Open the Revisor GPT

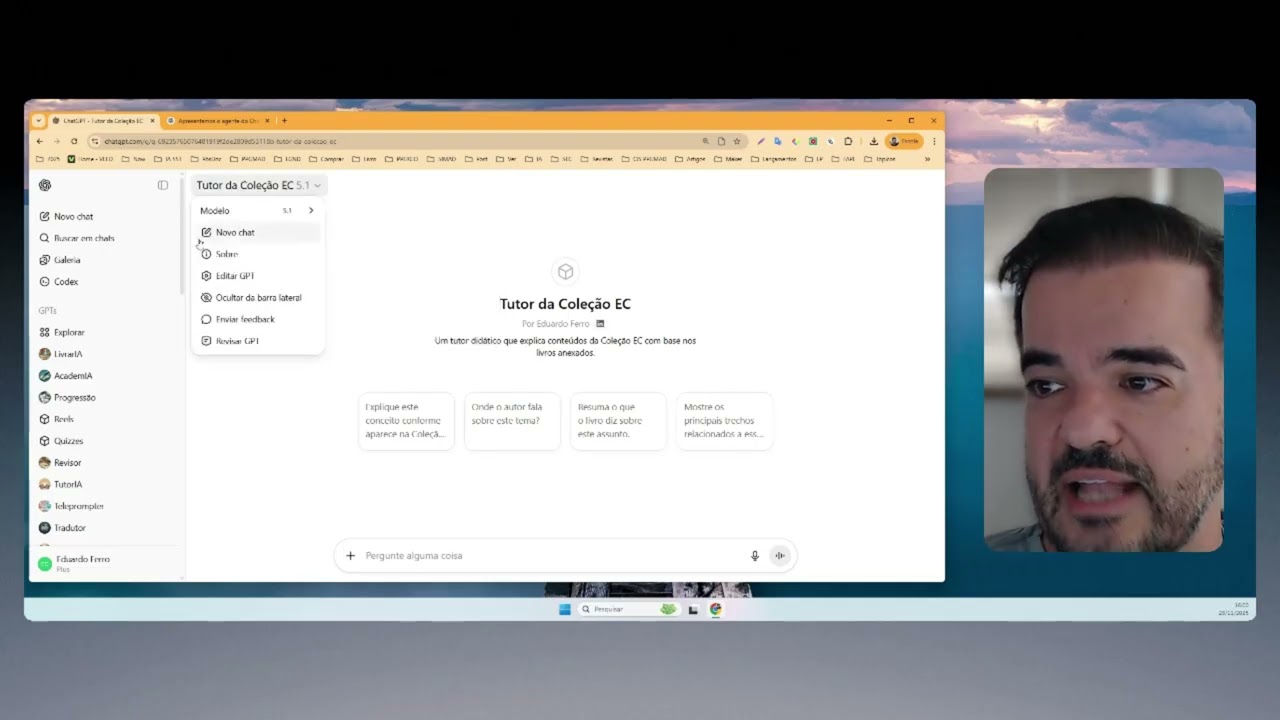coord(60,463)
